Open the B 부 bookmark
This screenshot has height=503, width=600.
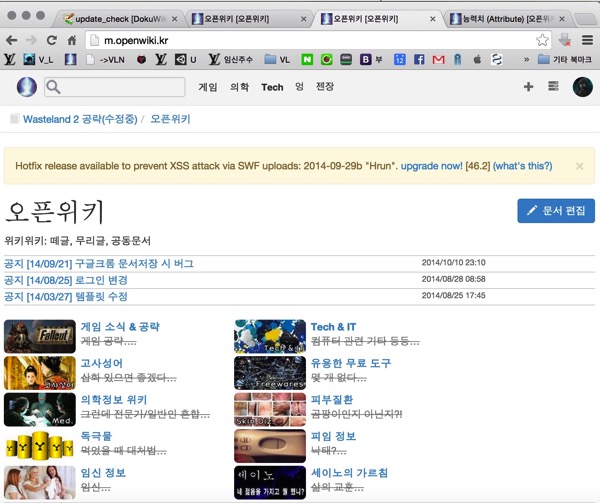tap(371, 60)
